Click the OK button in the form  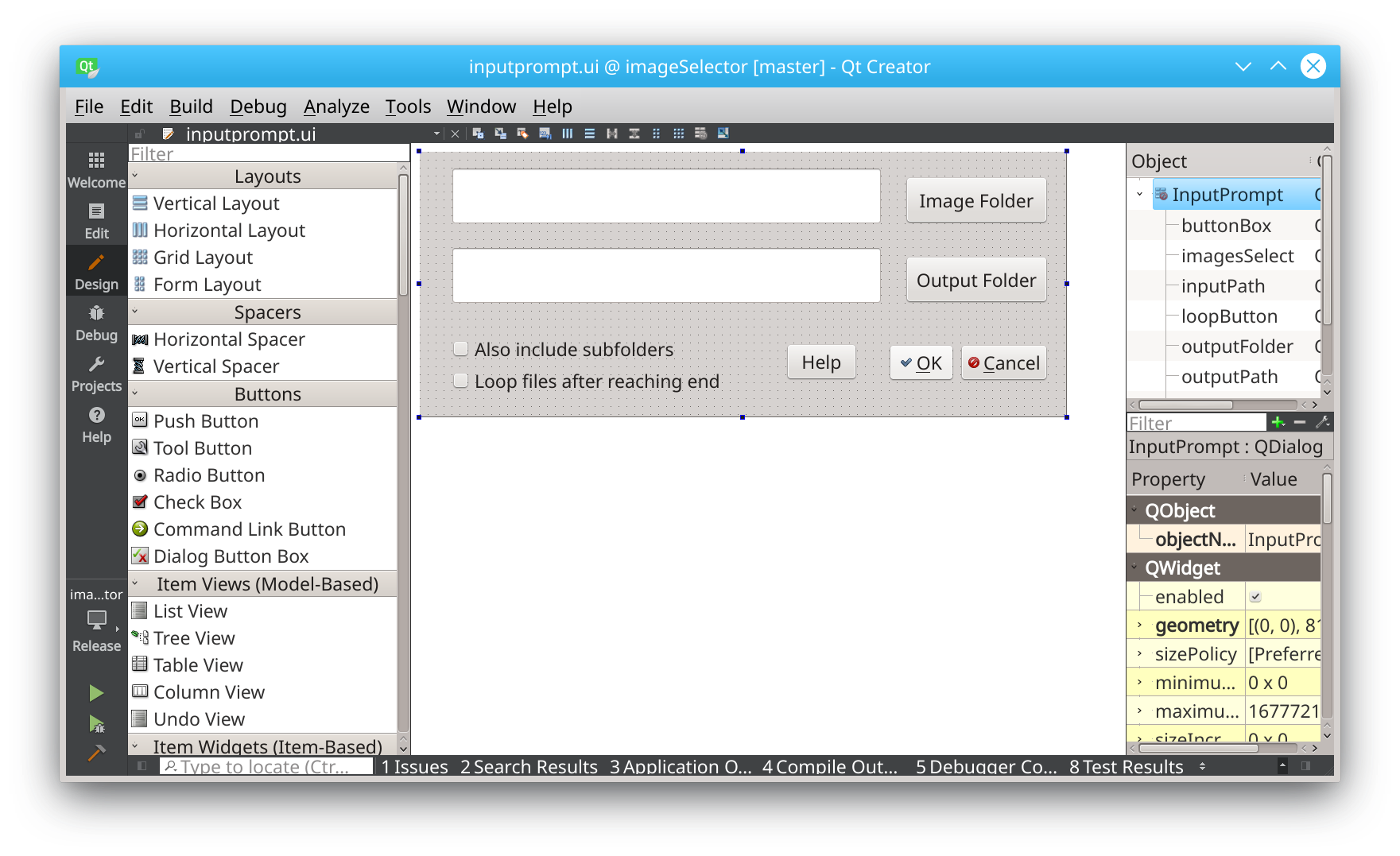[x=921, y=363]
